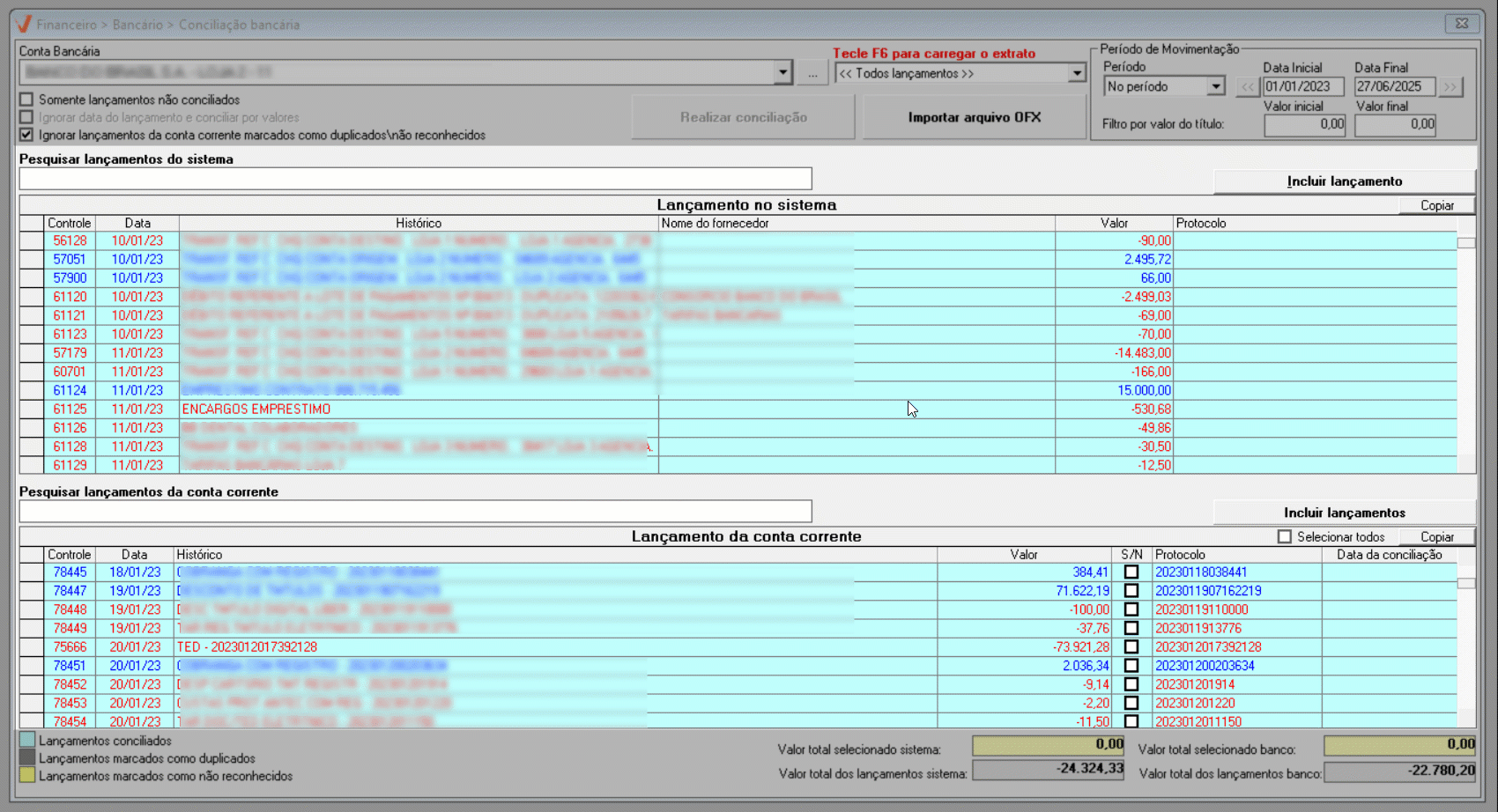Click Realizar conciliação button

[743, 117]
